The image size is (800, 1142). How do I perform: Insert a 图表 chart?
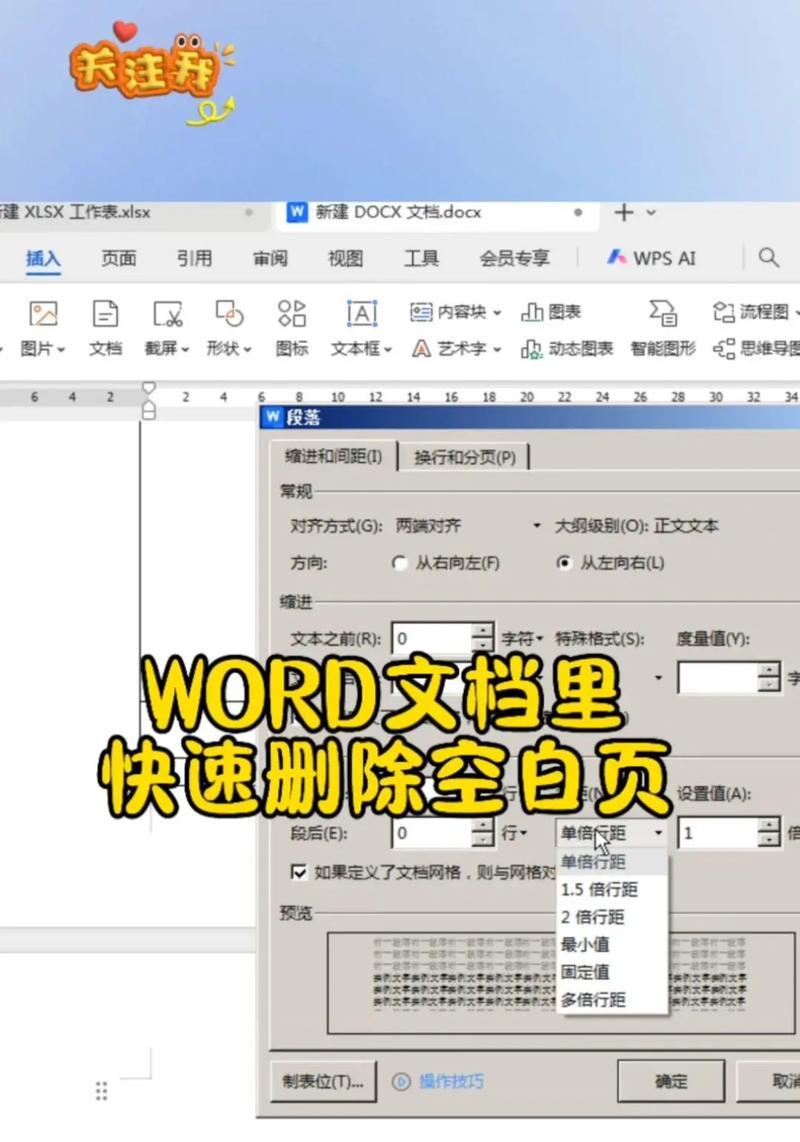point(551,312)
